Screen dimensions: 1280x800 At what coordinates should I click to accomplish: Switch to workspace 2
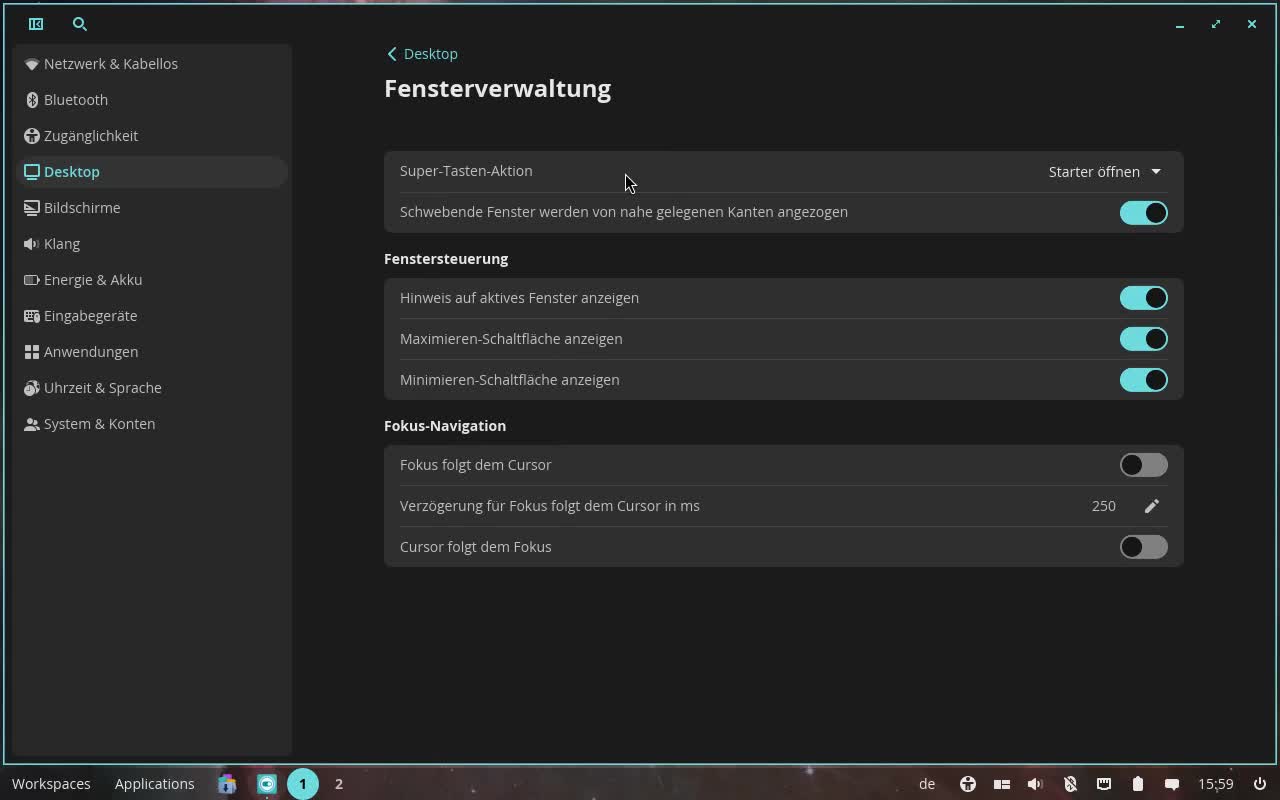click(339, 784)
